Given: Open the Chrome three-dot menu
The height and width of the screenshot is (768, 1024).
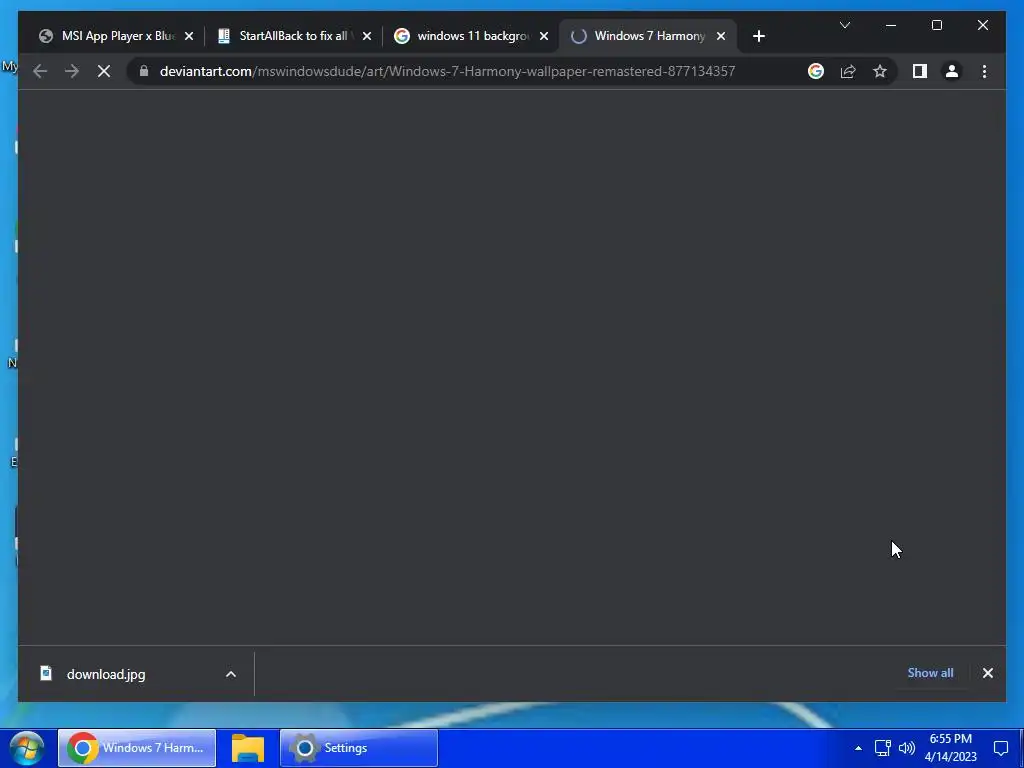Looking at the screenshot, I should pyautogui.click(x=984, y=71).
